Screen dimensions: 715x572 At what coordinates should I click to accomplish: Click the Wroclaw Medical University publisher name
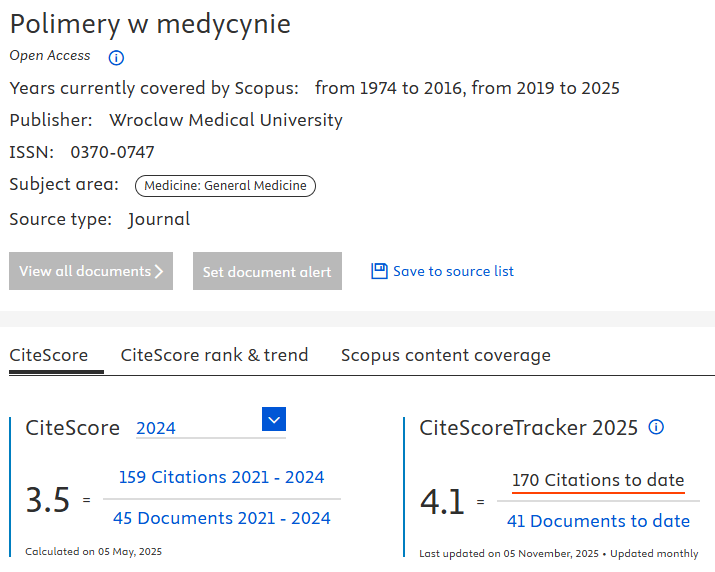click(225, 120)
